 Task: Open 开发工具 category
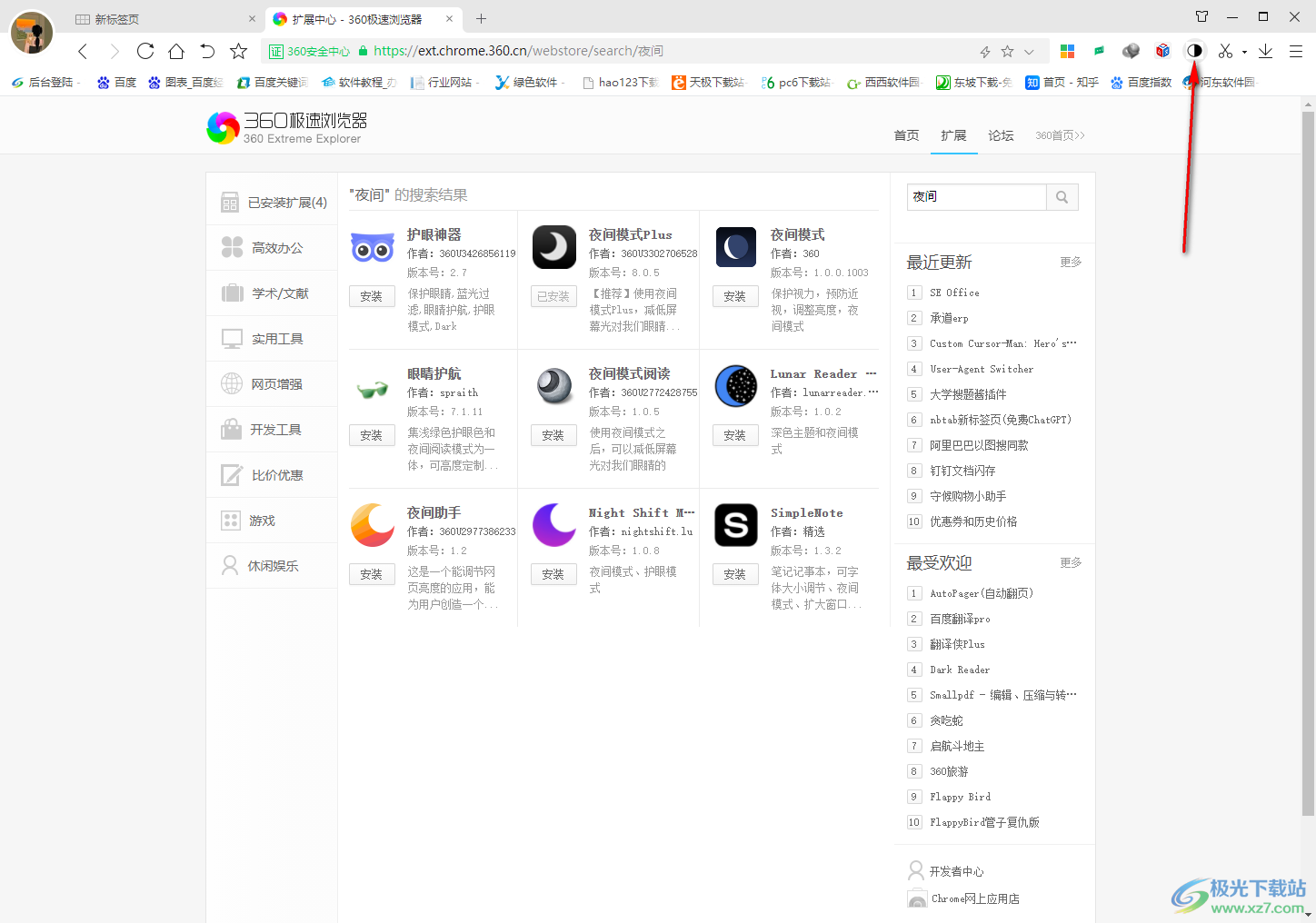click(x=272, y=430)
